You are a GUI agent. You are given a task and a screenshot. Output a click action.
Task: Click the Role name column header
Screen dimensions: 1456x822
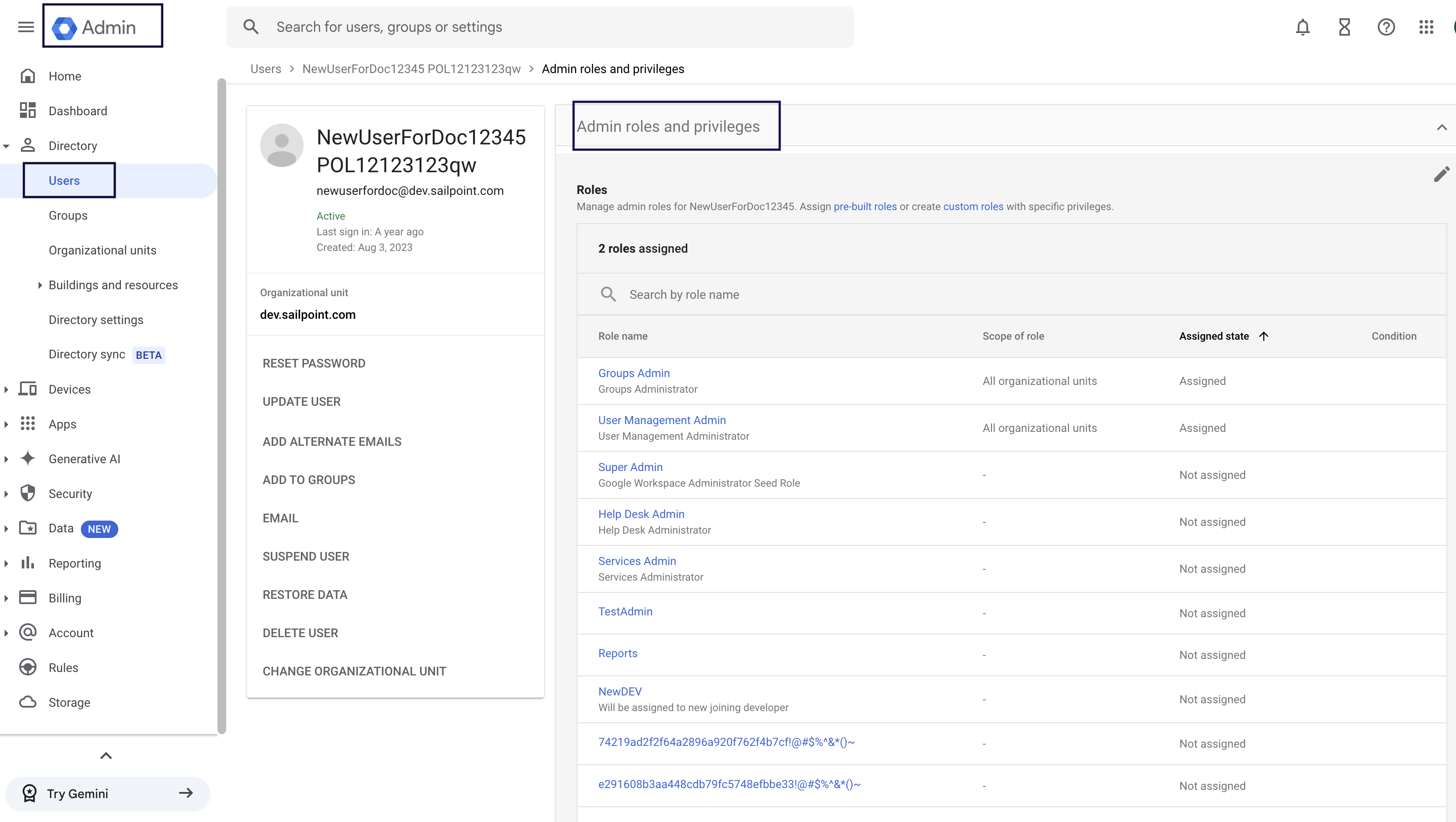click(x=623, y=336)
